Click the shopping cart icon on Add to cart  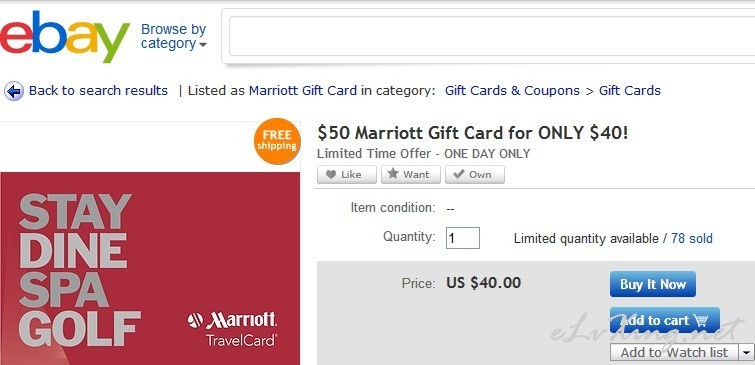click(701, 321)
